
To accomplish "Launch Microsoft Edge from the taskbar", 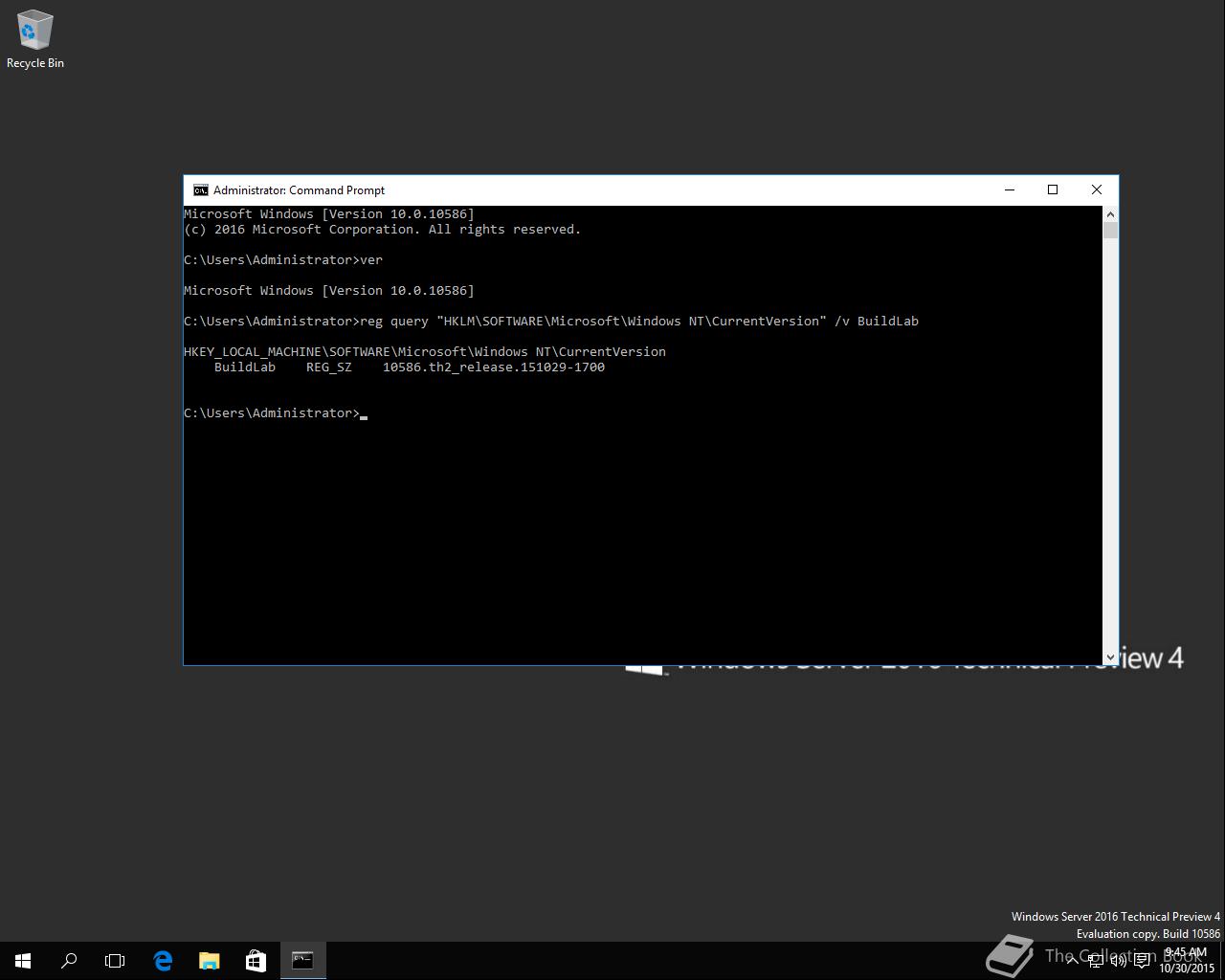I will 163,961.
